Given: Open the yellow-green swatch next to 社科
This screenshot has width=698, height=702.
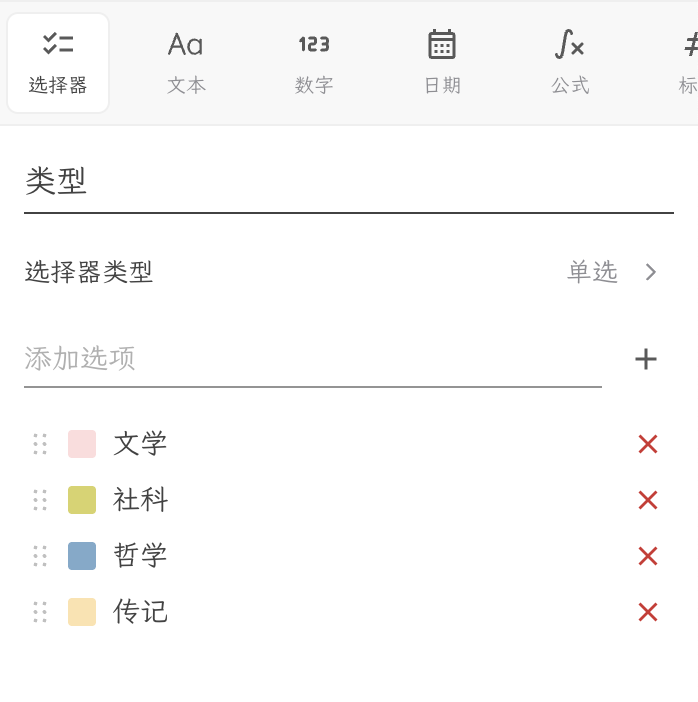Looking at the screenshot, I should tap(82, 500).
